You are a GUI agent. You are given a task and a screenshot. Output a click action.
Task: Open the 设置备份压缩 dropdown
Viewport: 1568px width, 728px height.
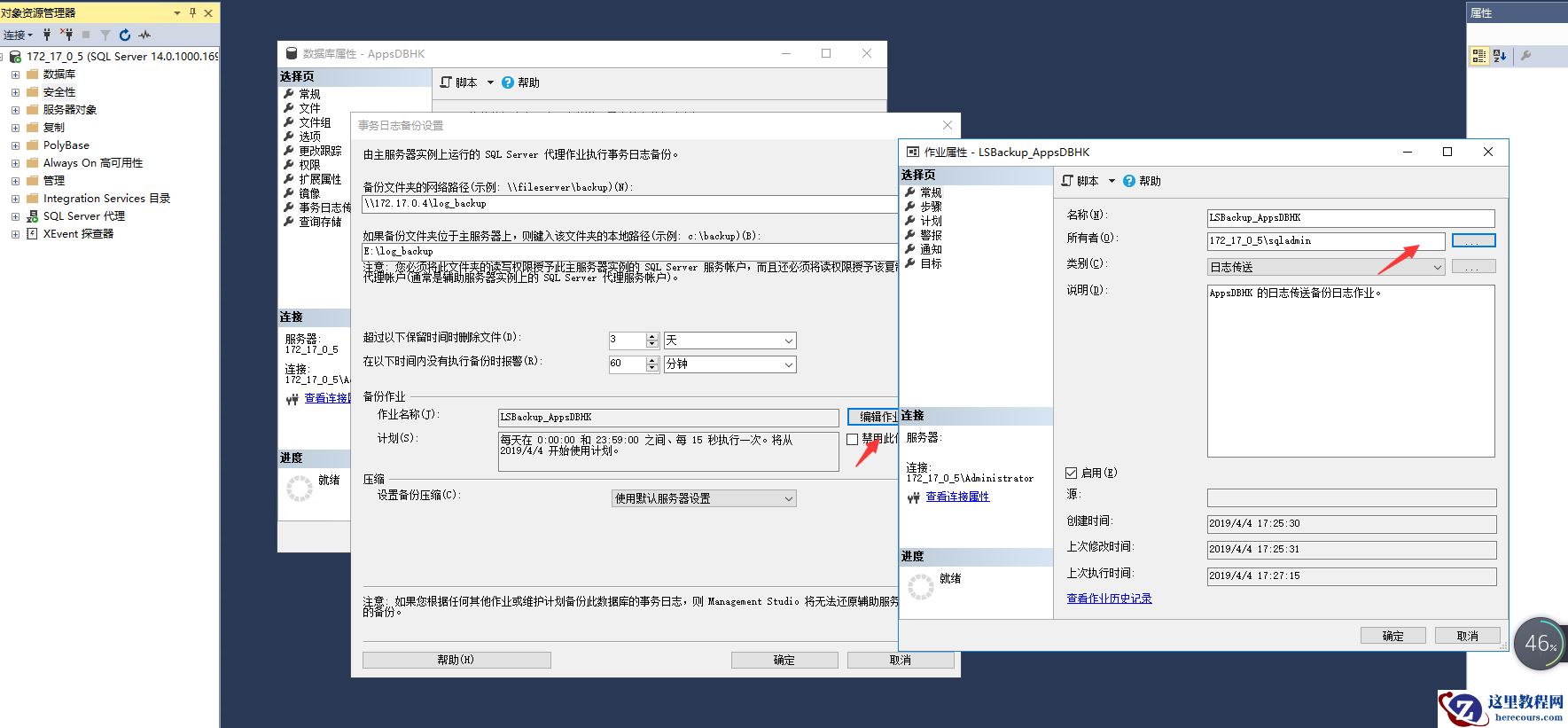pos(788,498)
